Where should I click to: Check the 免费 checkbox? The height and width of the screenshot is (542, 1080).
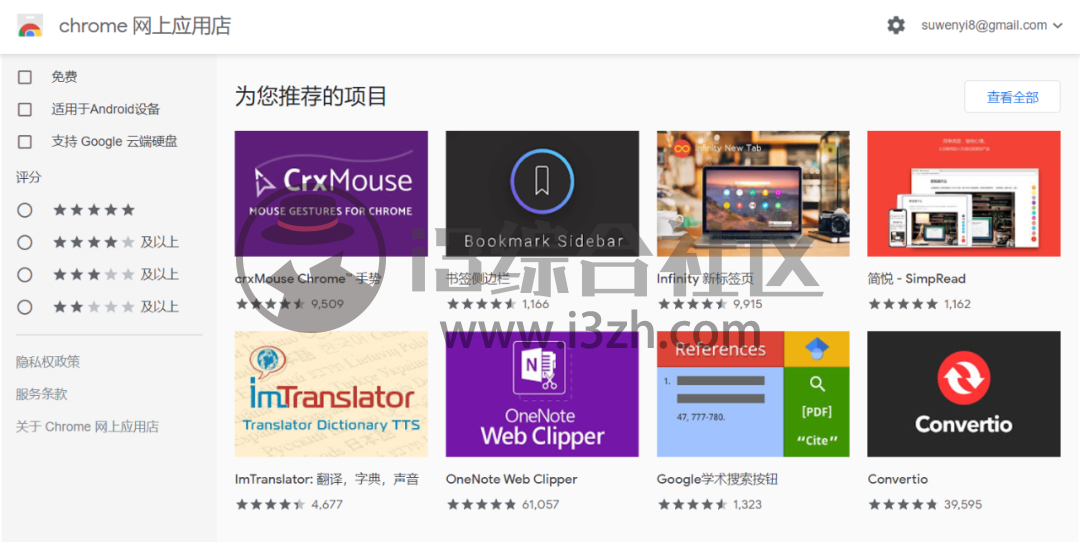click(x=25, y=77)
